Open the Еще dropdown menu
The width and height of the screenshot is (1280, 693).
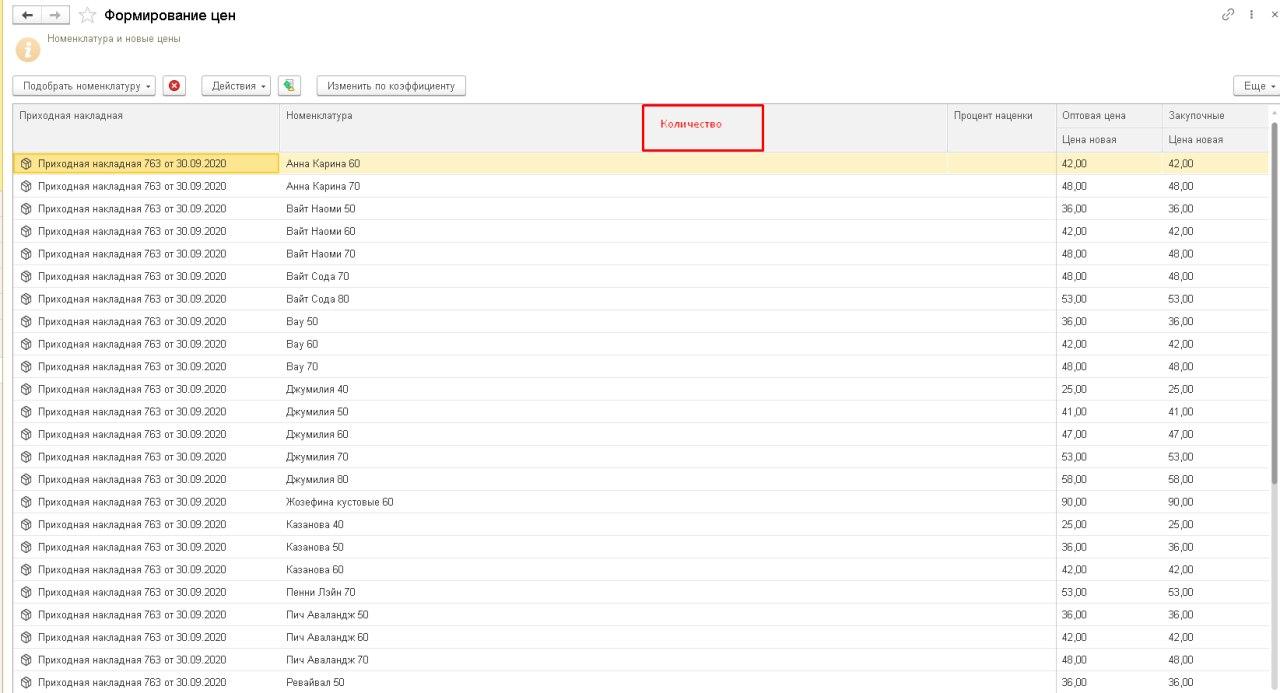pos(1257,86)
